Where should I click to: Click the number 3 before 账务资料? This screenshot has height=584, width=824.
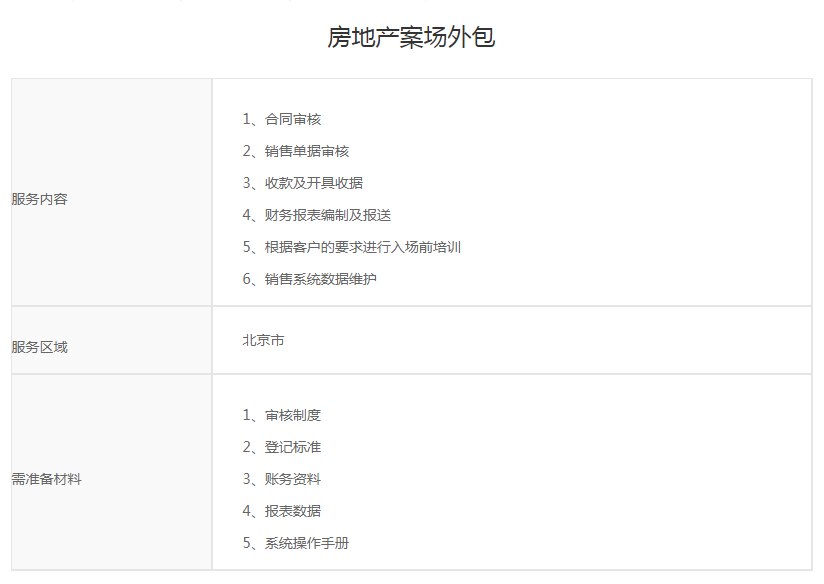coord(247,479)
